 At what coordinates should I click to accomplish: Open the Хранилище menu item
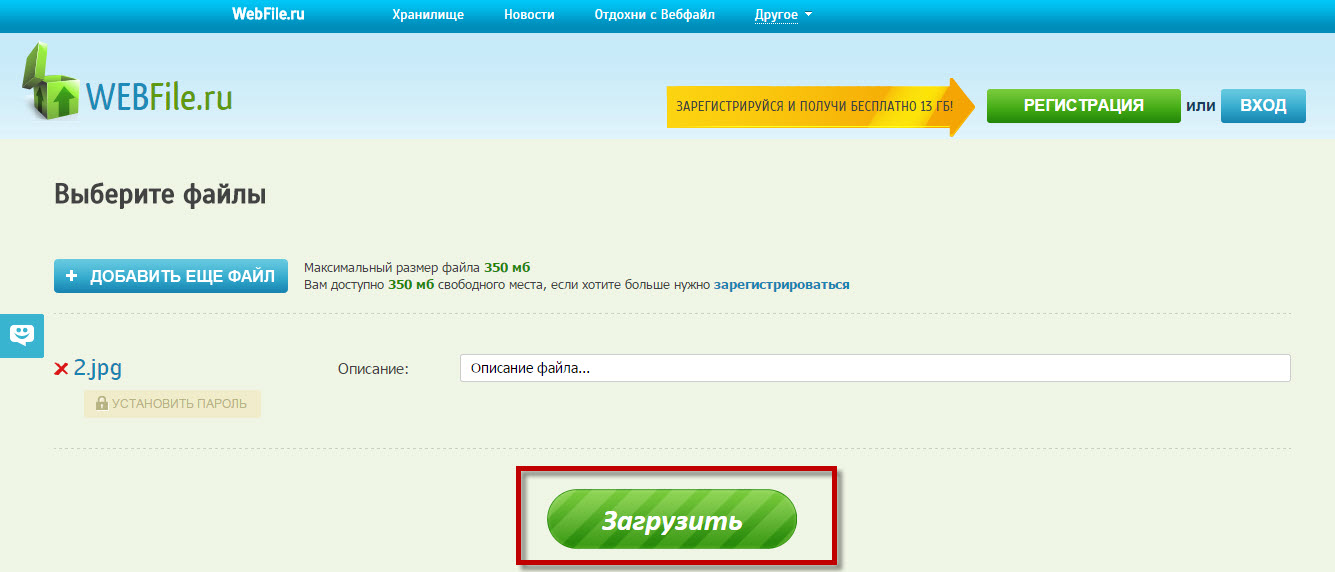tap(428, 15)
